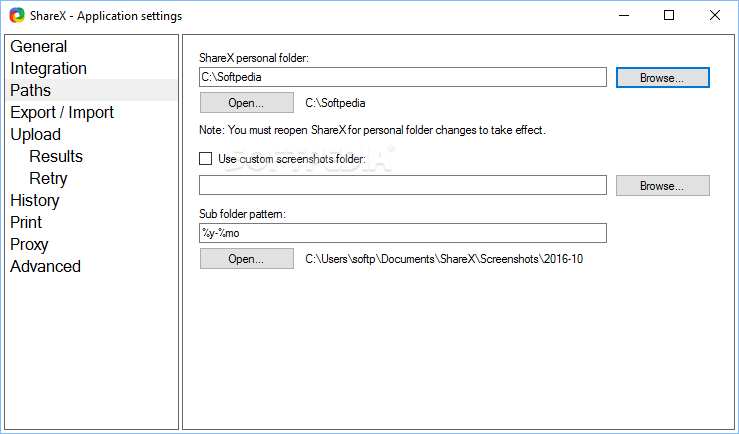Enable Use custom screenshots folder checkbox
Screen dimensions: 739x434
click(x=205, y=159)
